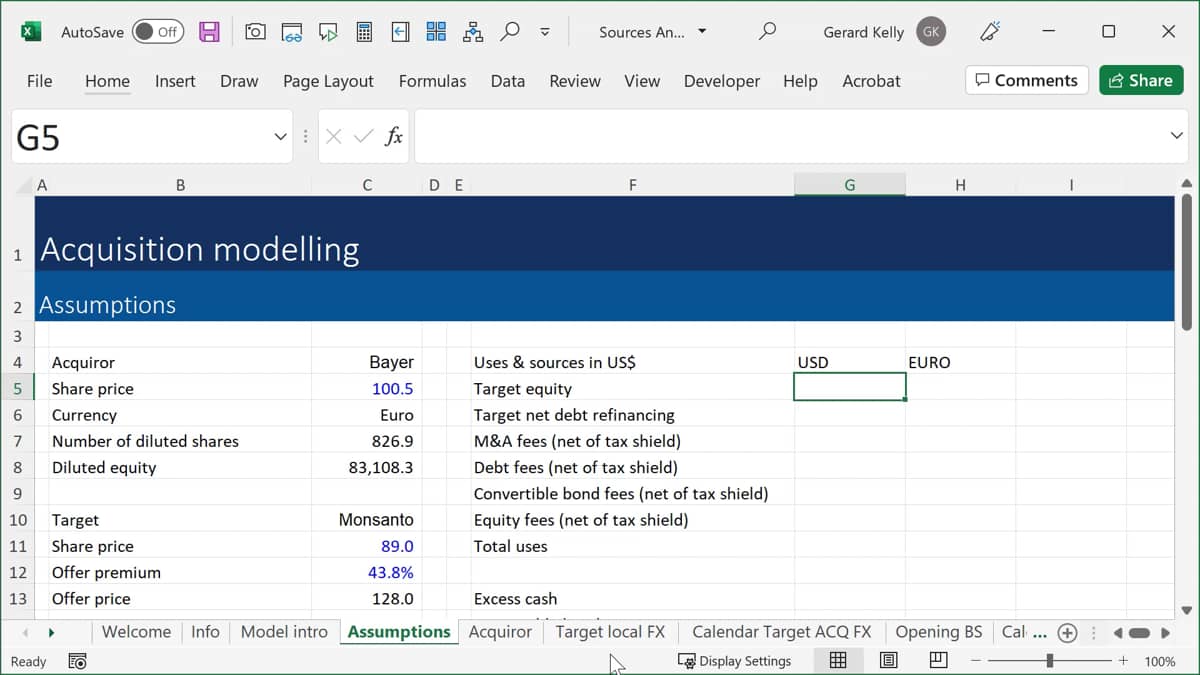This screenshot has height=675, width=1200.
Task: Open the Info sheet tab
Action: (x=205, y=632)
